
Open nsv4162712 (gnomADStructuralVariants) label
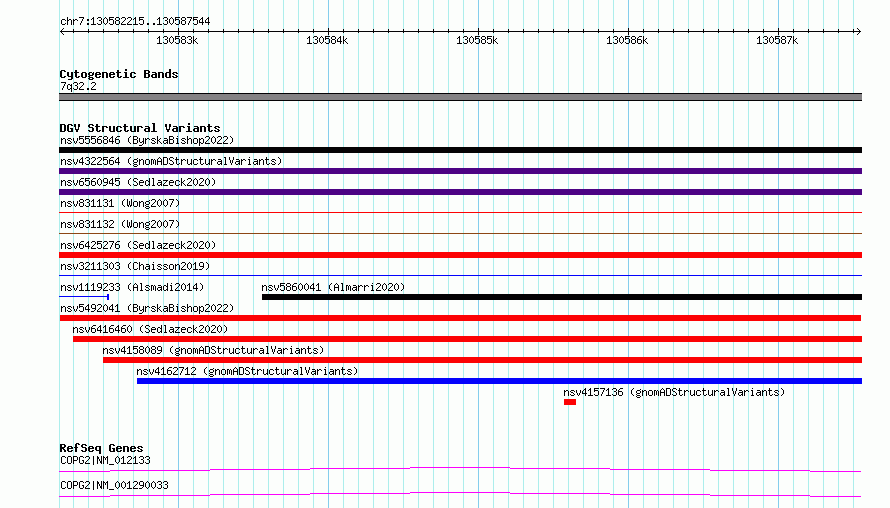(247, 371)
